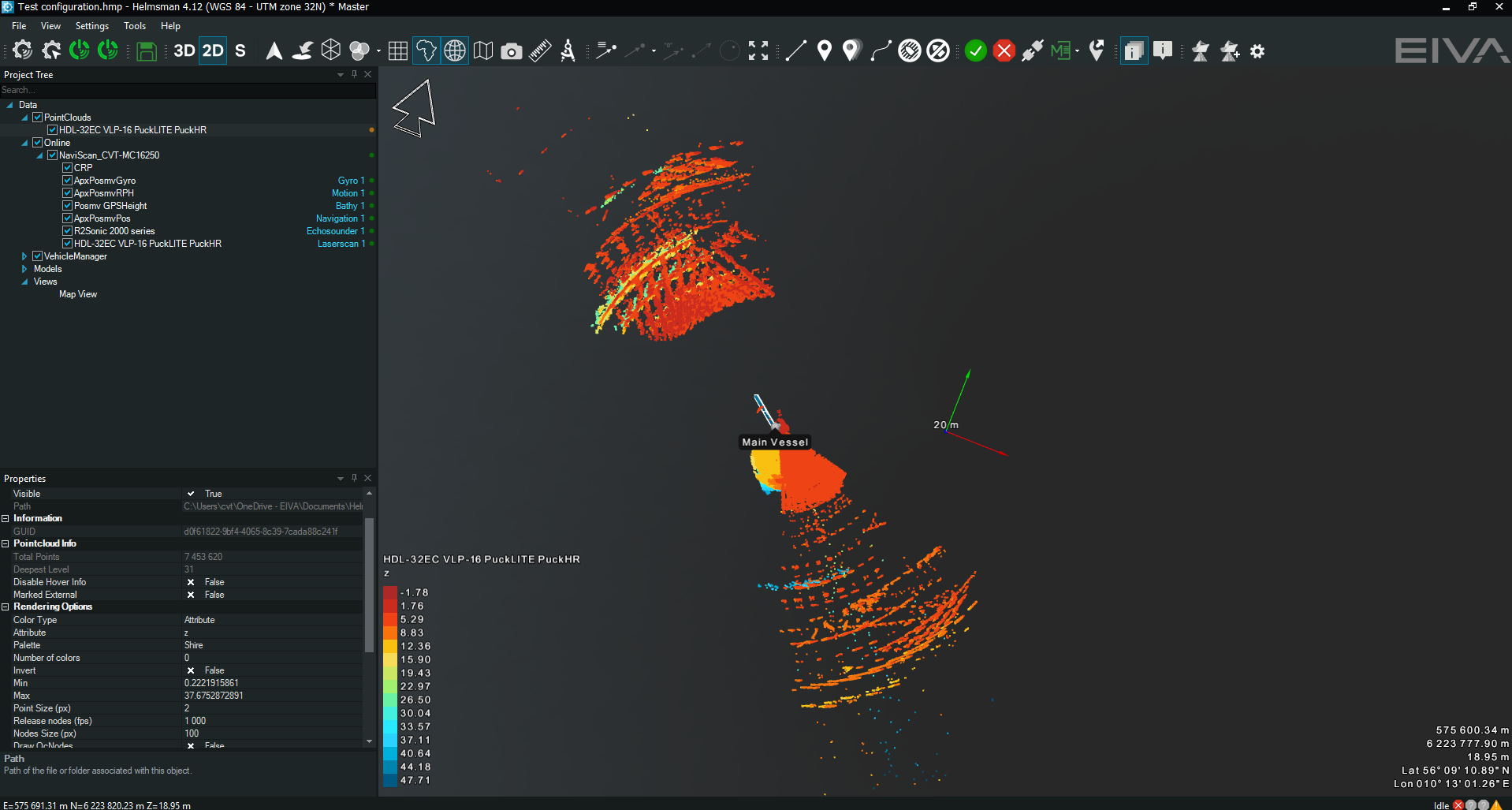Click the fit-to-view expand arrows icon
1512x810 pixels.
click(x=758, y=51)
